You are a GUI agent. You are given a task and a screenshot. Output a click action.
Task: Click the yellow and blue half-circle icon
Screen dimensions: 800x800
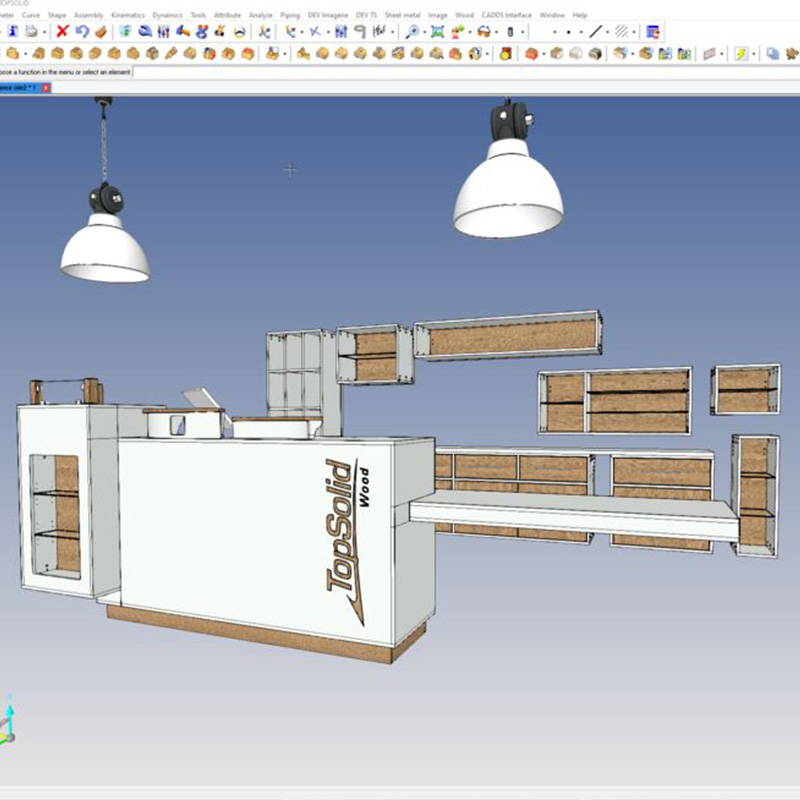[239, 32]
